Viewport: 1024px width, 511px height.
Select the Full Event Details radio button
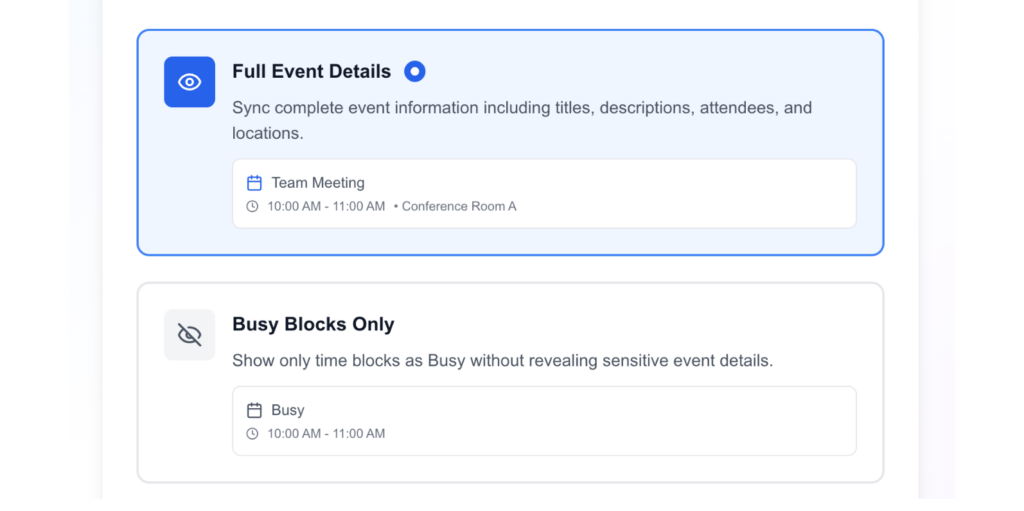tap(414, 71)
